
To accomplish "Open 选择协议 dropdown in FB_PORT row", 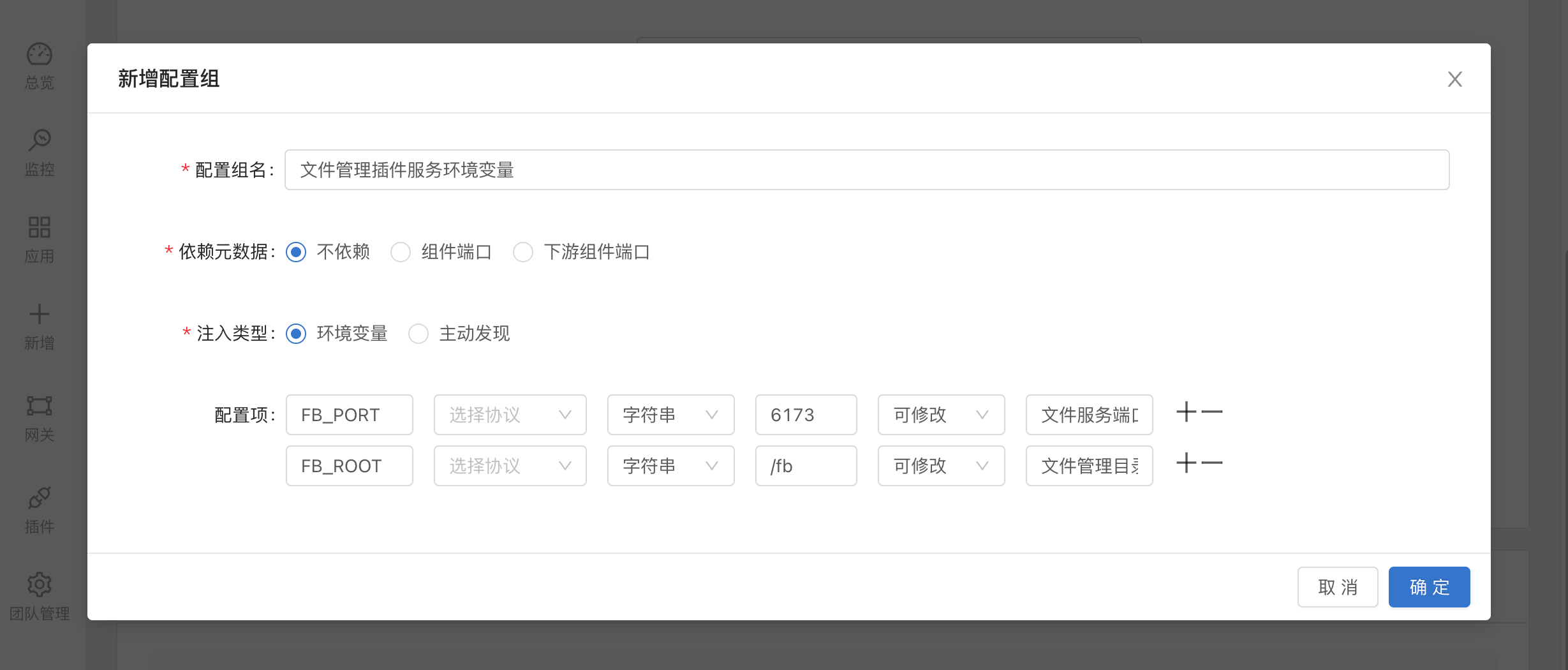I will (510, 415).
